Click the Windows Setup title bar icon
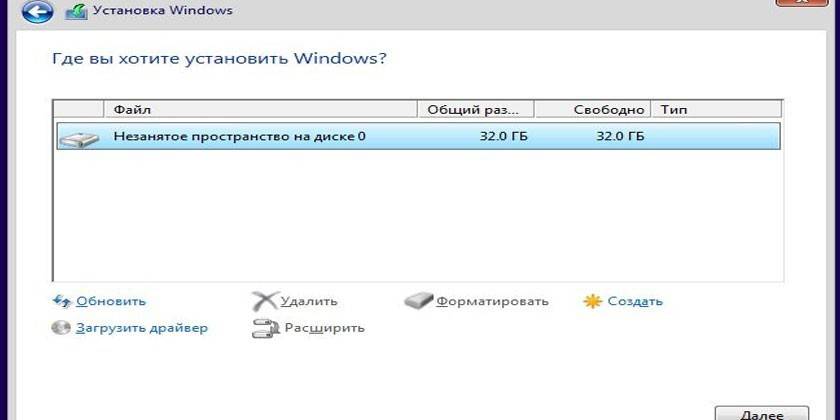840x420 pixels. pyautogui.click(x=76, y=13)
